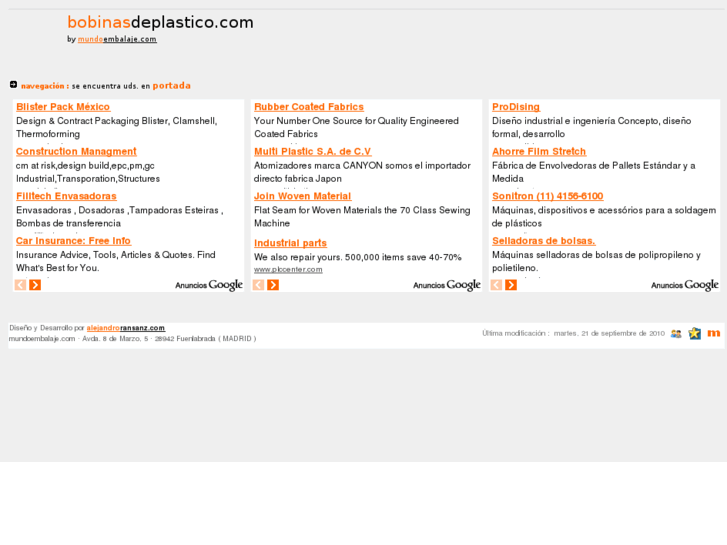Viewport: 727px width, 545px height.
Task: Open the bobinasdeplastico.com site title
Action: point(160,22)
